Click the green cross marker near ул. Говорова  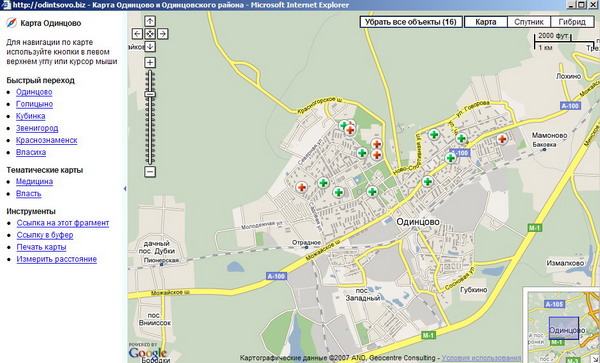point(461,138)
